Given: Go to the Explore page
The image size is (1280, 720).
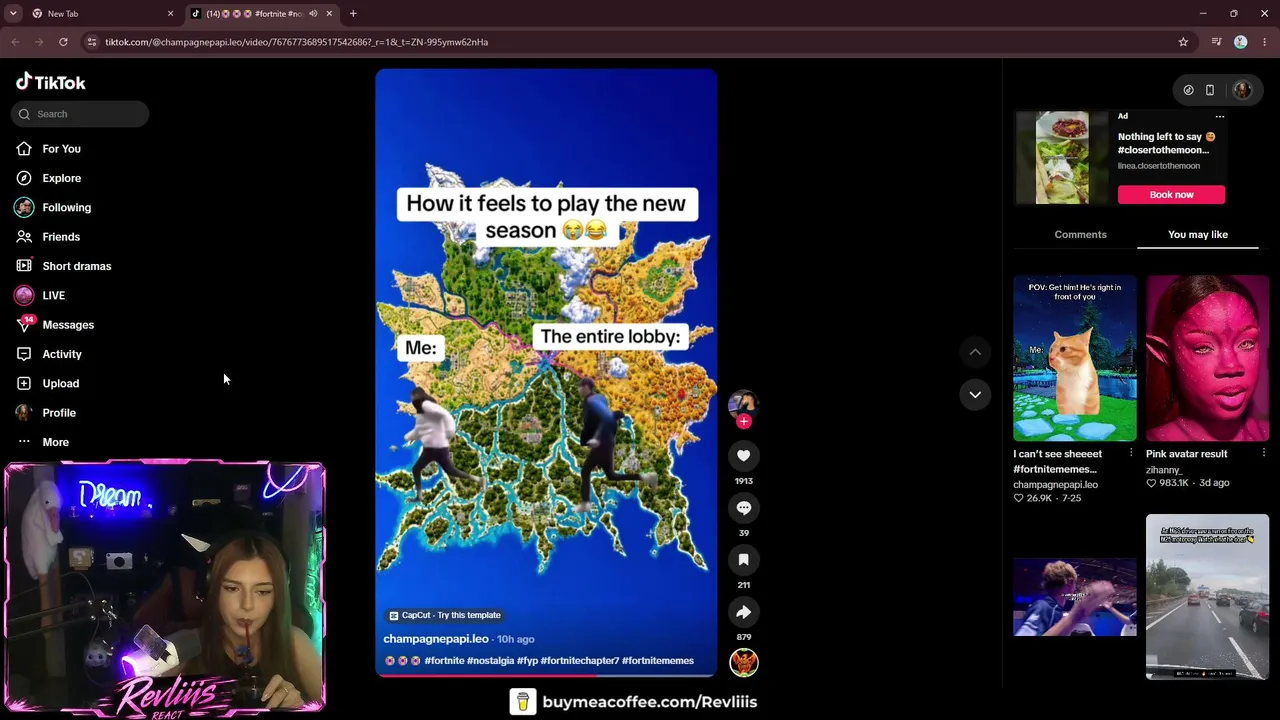Looking at the screenshot, I should 61,178.
